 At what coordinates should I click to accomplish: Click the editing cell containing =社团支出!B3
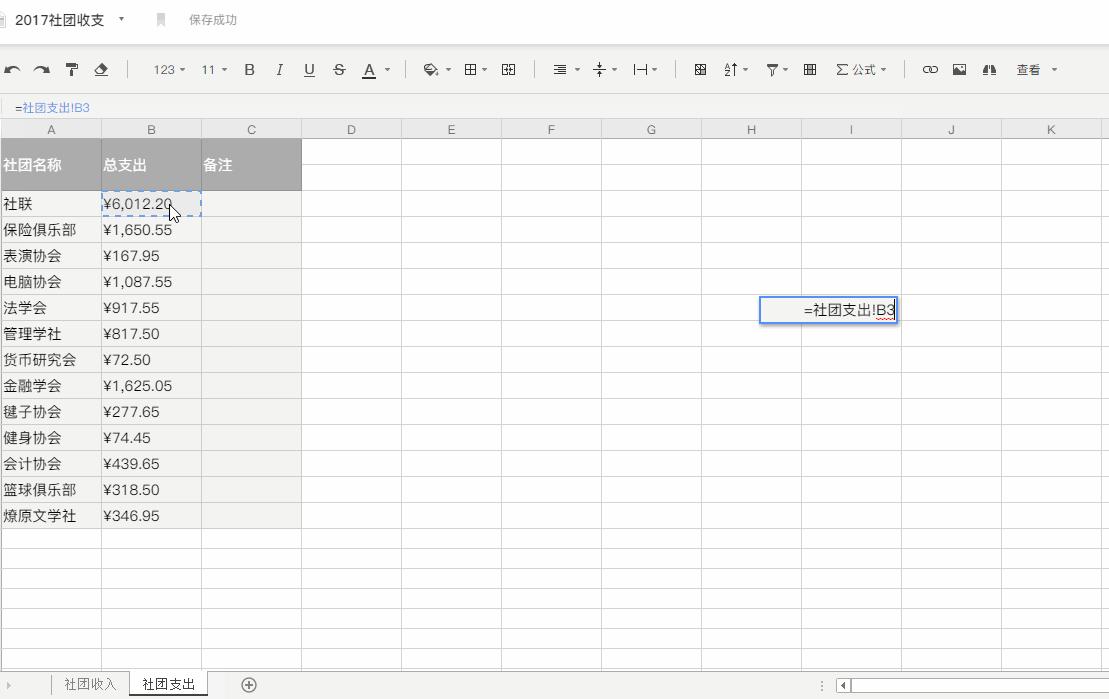[x=828, y=310]
